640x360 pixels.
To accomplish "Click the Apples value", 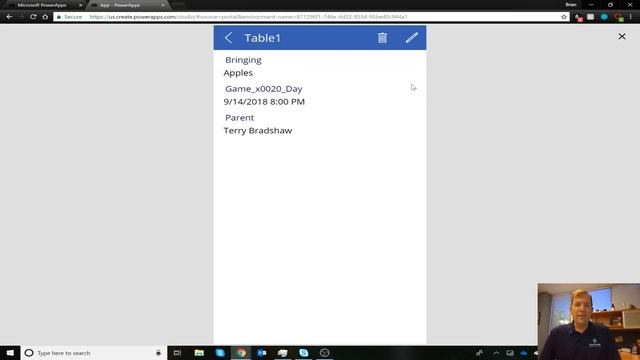I will pos(238,73).
